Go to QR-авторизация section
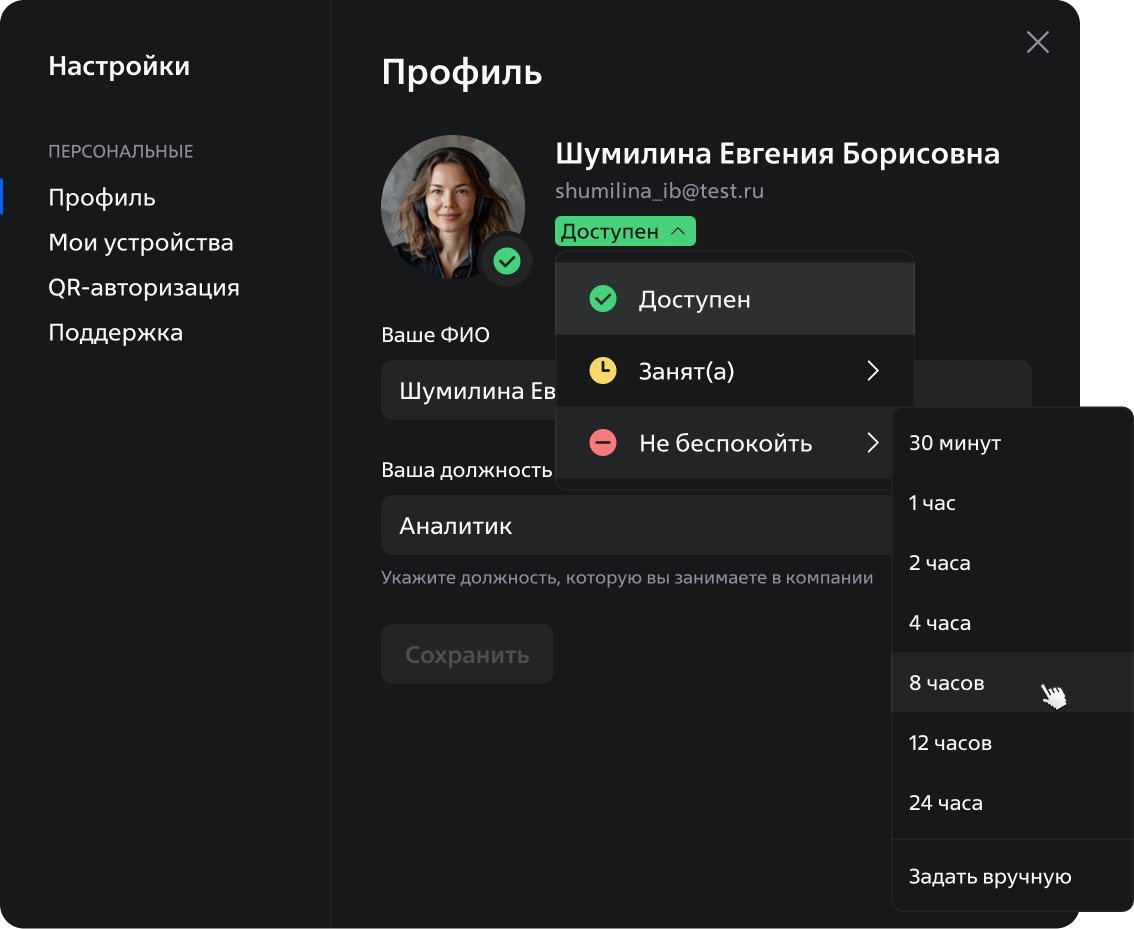 click(144, 288)
